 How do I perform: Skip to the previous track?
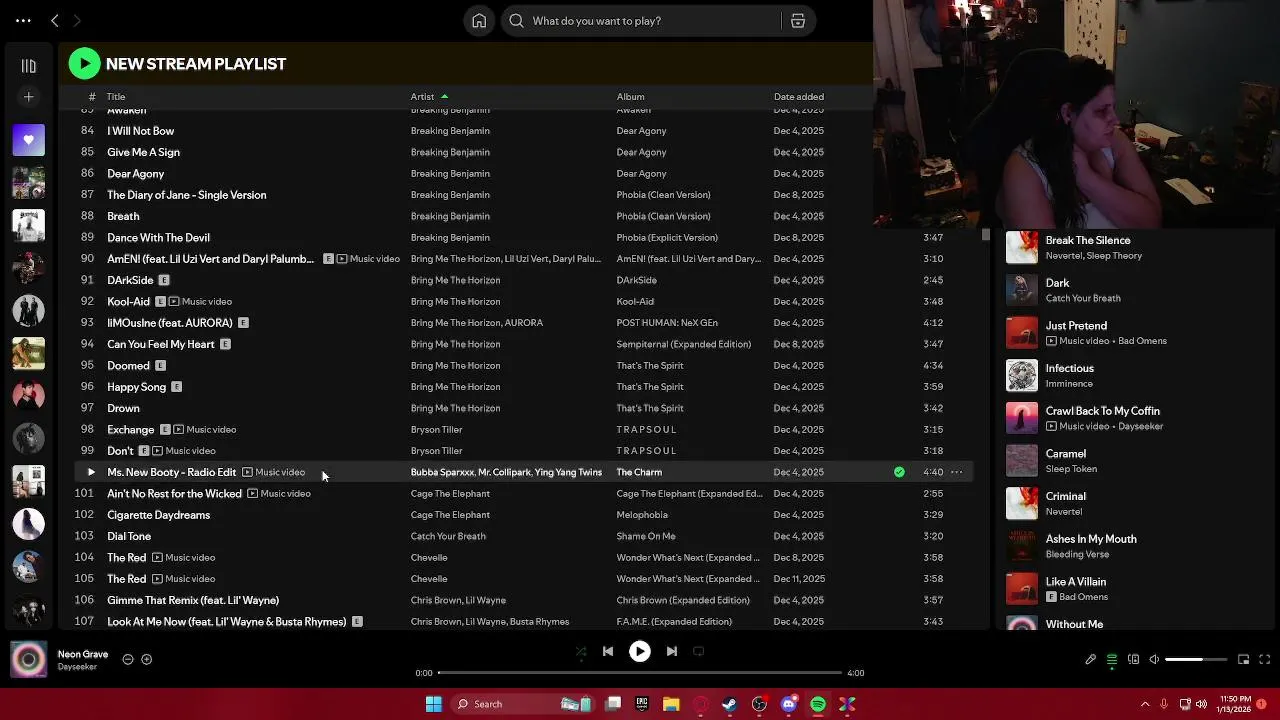[608, 651]
